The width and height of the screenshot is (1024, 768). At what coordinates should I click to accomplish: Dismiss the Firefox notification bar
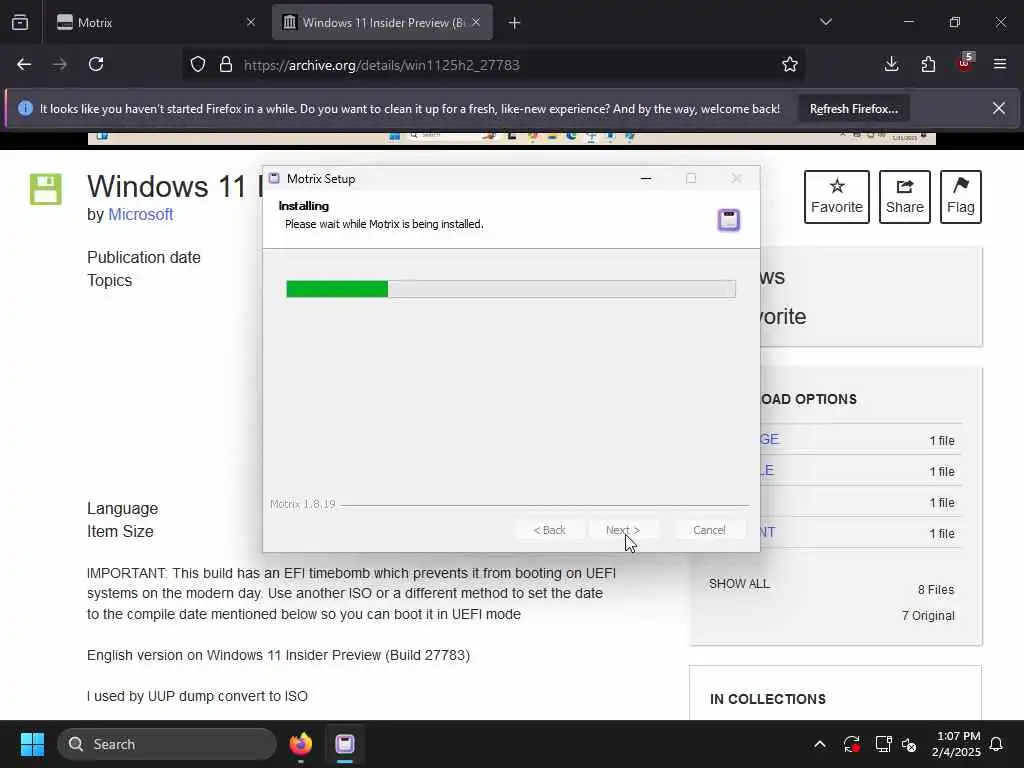tap(999, 108)
